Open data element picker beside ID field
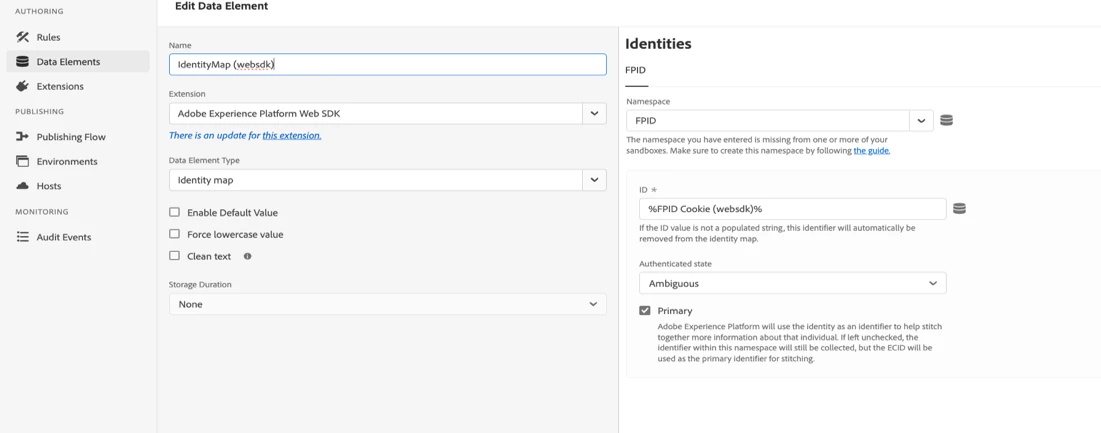This screenshot has width=1101, height=433. click(959, 209)
